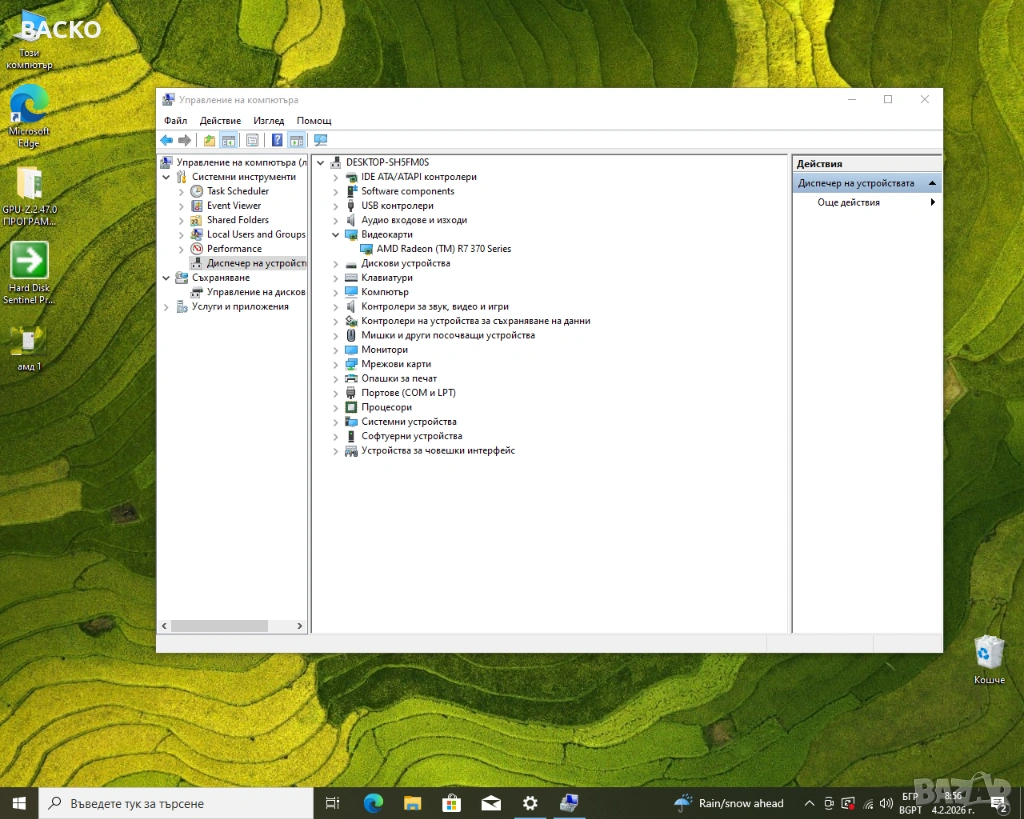The height and width of the screenshot is (819, 1024).
Task: Toggle the console tree show/hide toolbar button
Action: [229, 140]
